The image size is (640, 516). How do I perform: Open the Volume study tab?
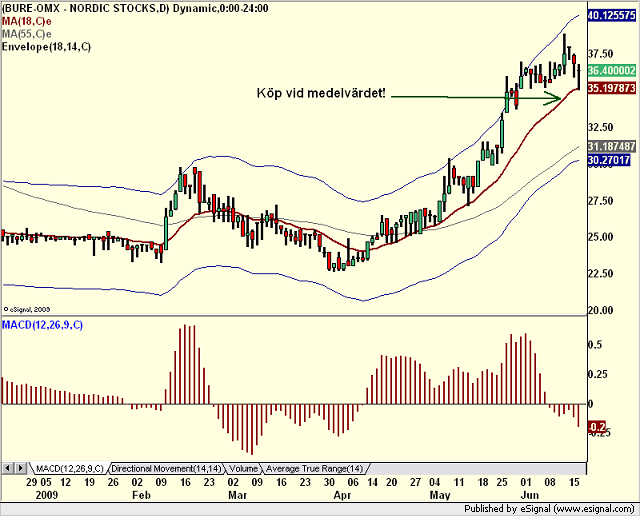point(244,468)
